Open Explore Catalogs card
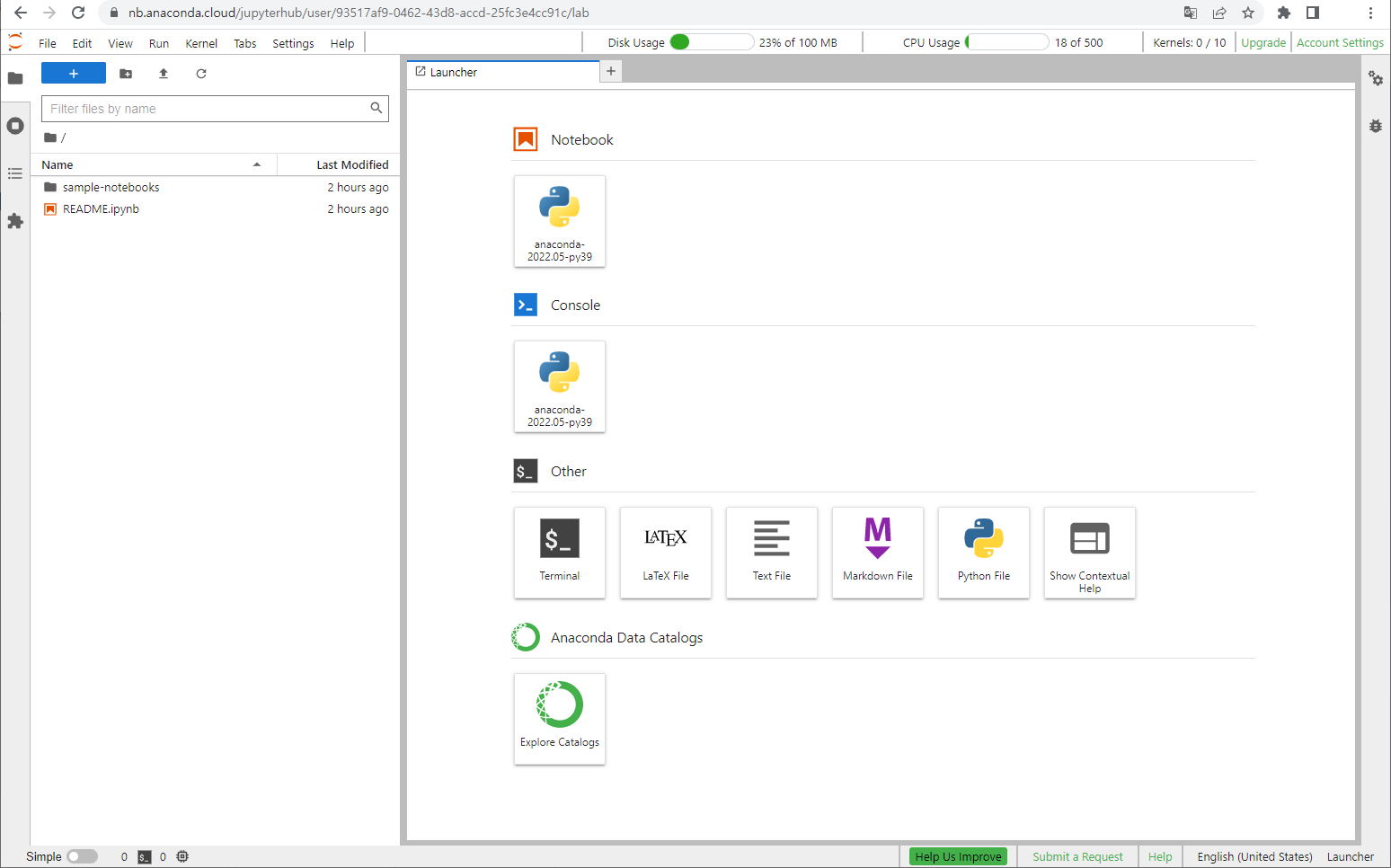The width and height of the screenshot is (1391, 868). (x=560, y=719)
